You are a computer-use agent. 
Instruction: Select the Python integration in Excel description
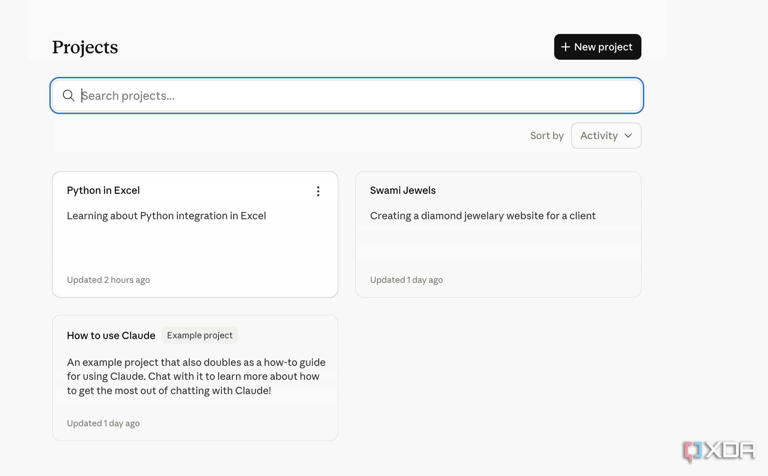point(166,215)
